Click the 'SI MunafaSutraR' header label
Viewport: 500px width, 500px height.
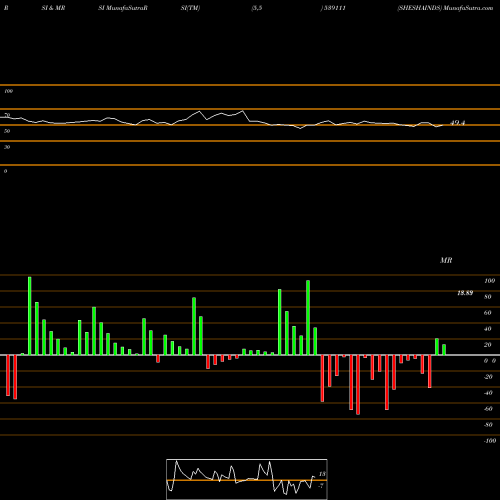(x=123, y=8)
